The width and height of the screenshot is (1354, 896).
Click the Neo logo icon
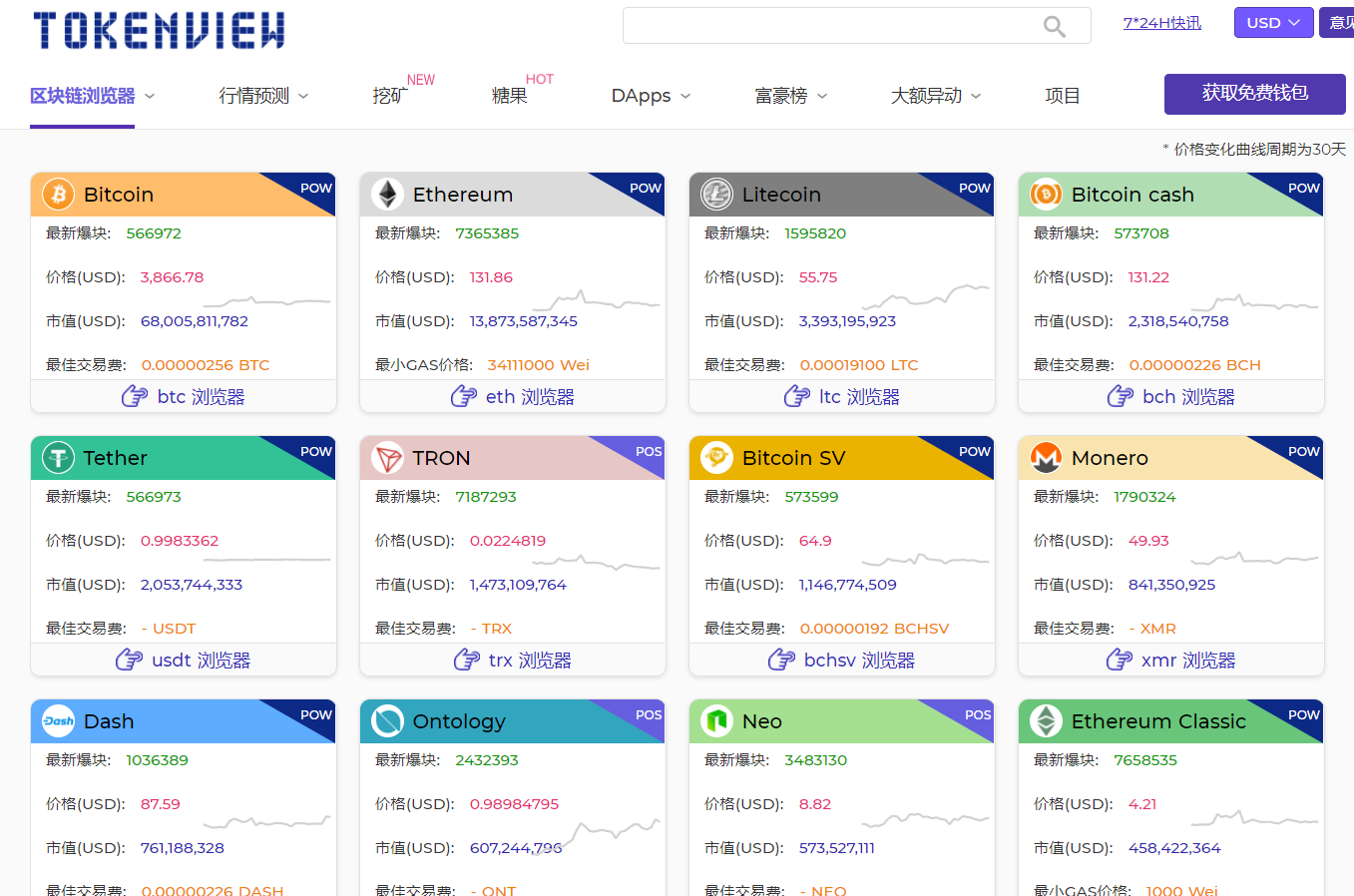(716, 720)
